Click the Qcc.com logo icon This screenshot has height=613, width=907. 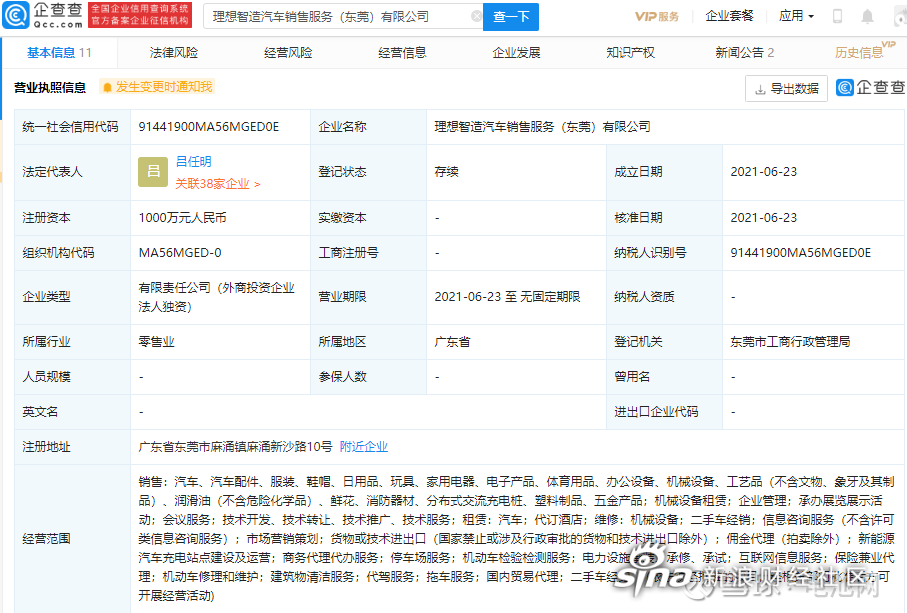tap(16, 15)
